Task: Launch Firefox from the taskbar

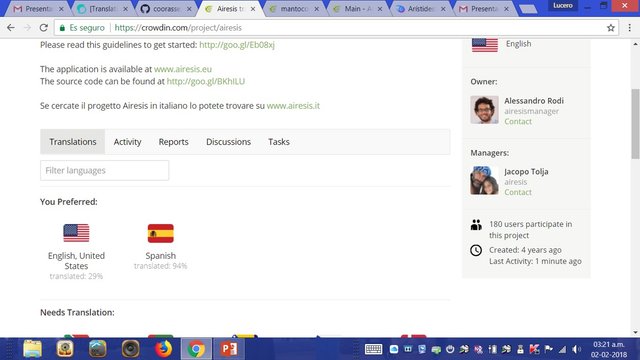Action: pos(163,349)
